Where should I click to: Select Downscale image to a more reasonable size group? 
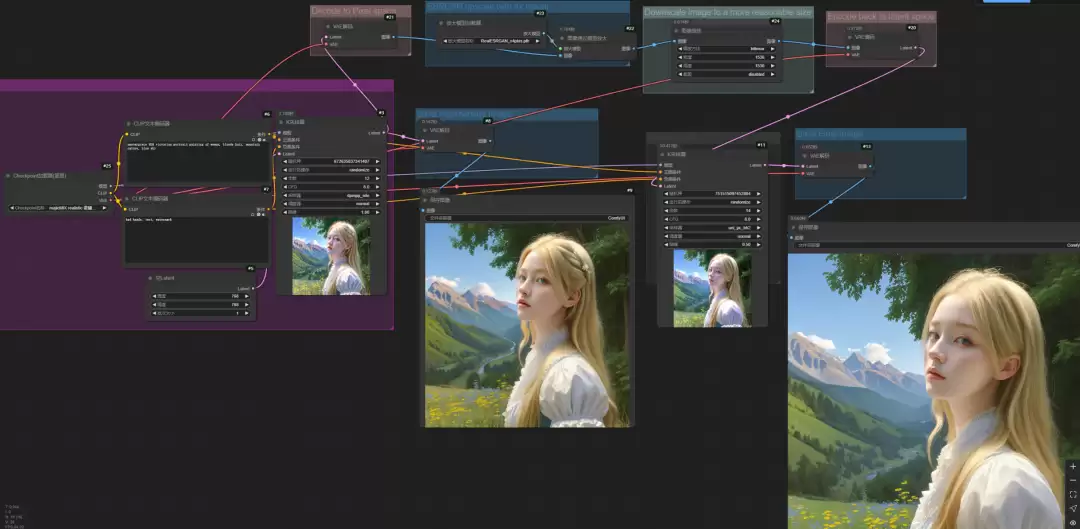pyautogui.click(x=728, y=12)
